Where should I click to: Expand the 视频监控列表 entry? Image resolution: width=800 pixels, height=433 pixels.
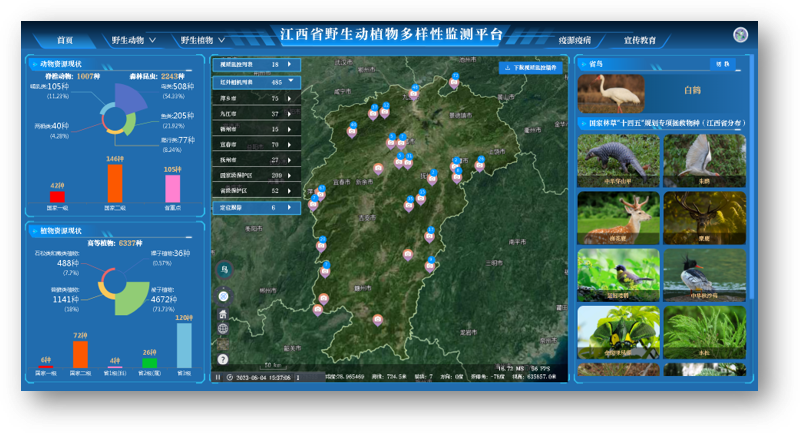tap(290, 65)
